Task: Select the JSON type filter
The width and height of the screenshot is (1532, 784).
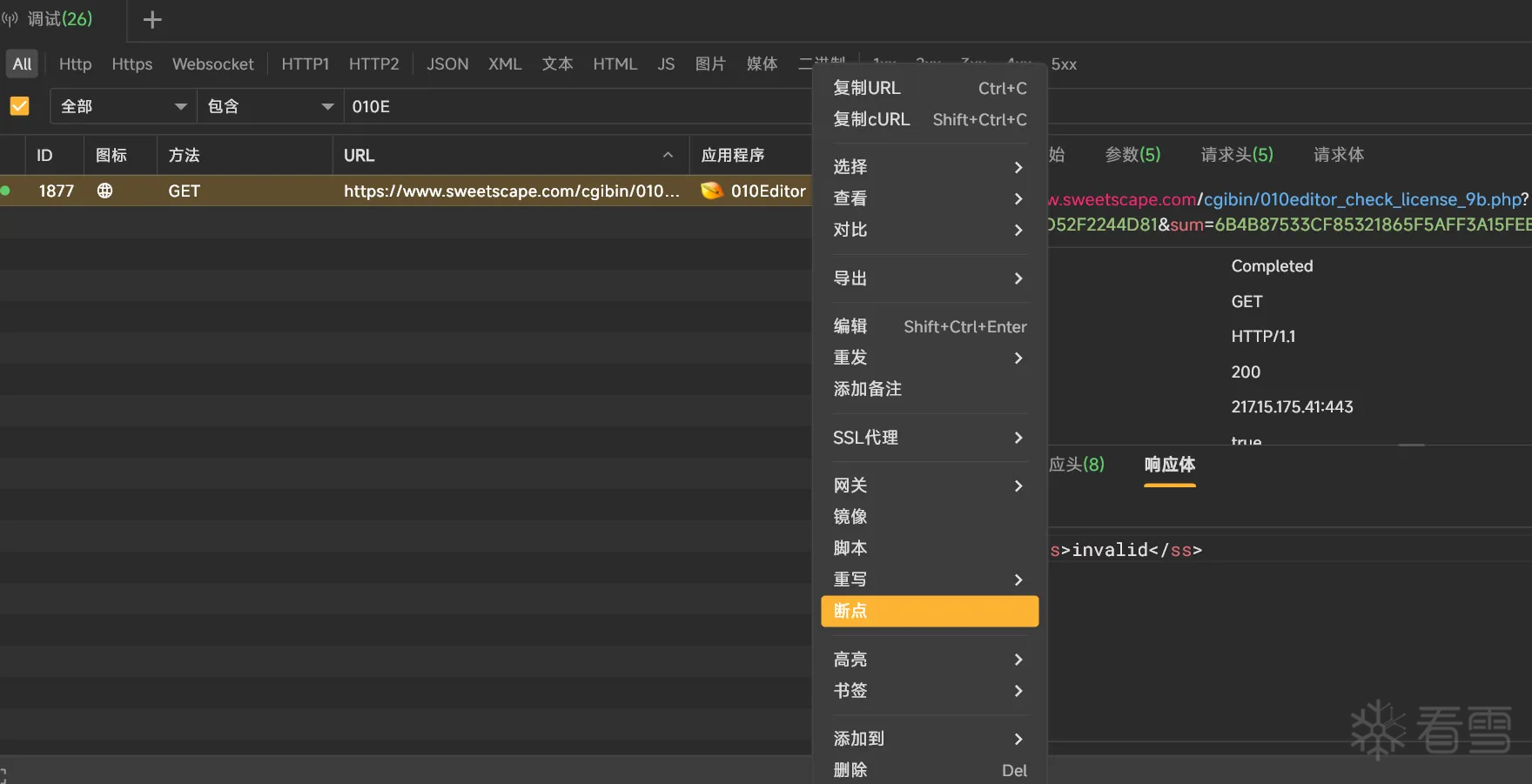Action: pyautogui.click(x=447, y=64)
